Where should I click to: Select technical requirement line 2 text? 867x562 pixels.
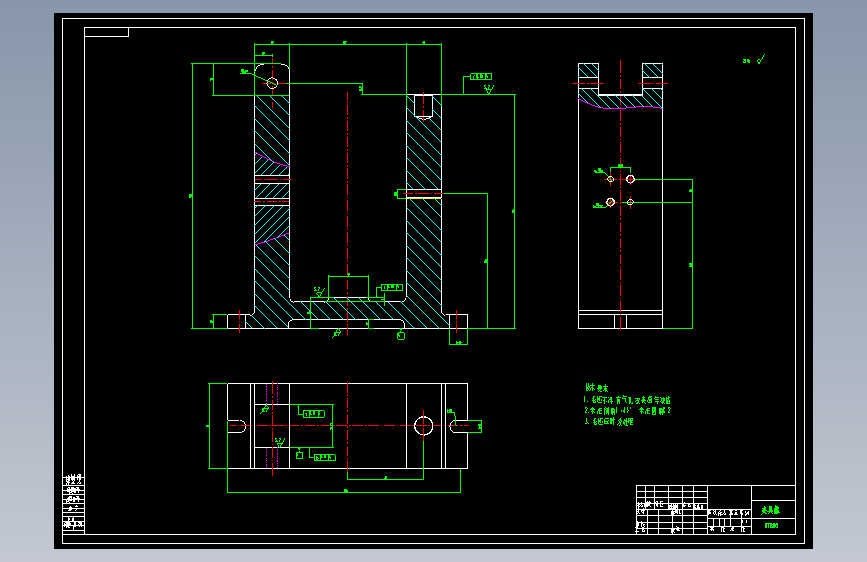pos(628,410)
